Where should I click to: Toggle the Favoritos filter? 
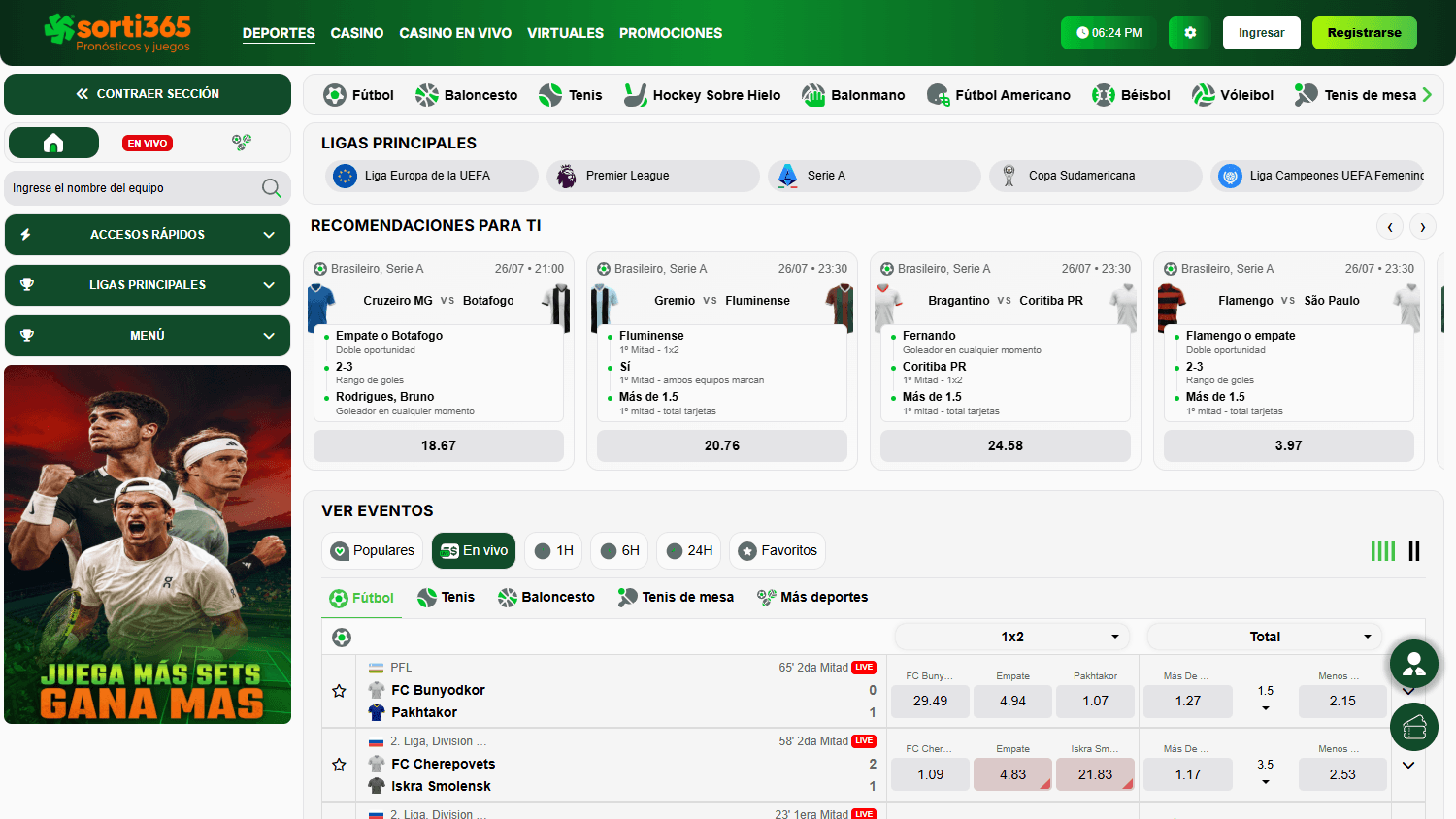pyautogui.click(x=778, y=550)
